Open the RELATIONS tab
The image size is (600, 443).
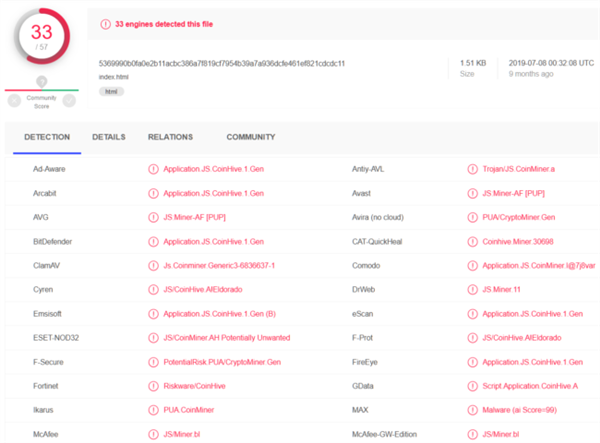coord(171,137)
